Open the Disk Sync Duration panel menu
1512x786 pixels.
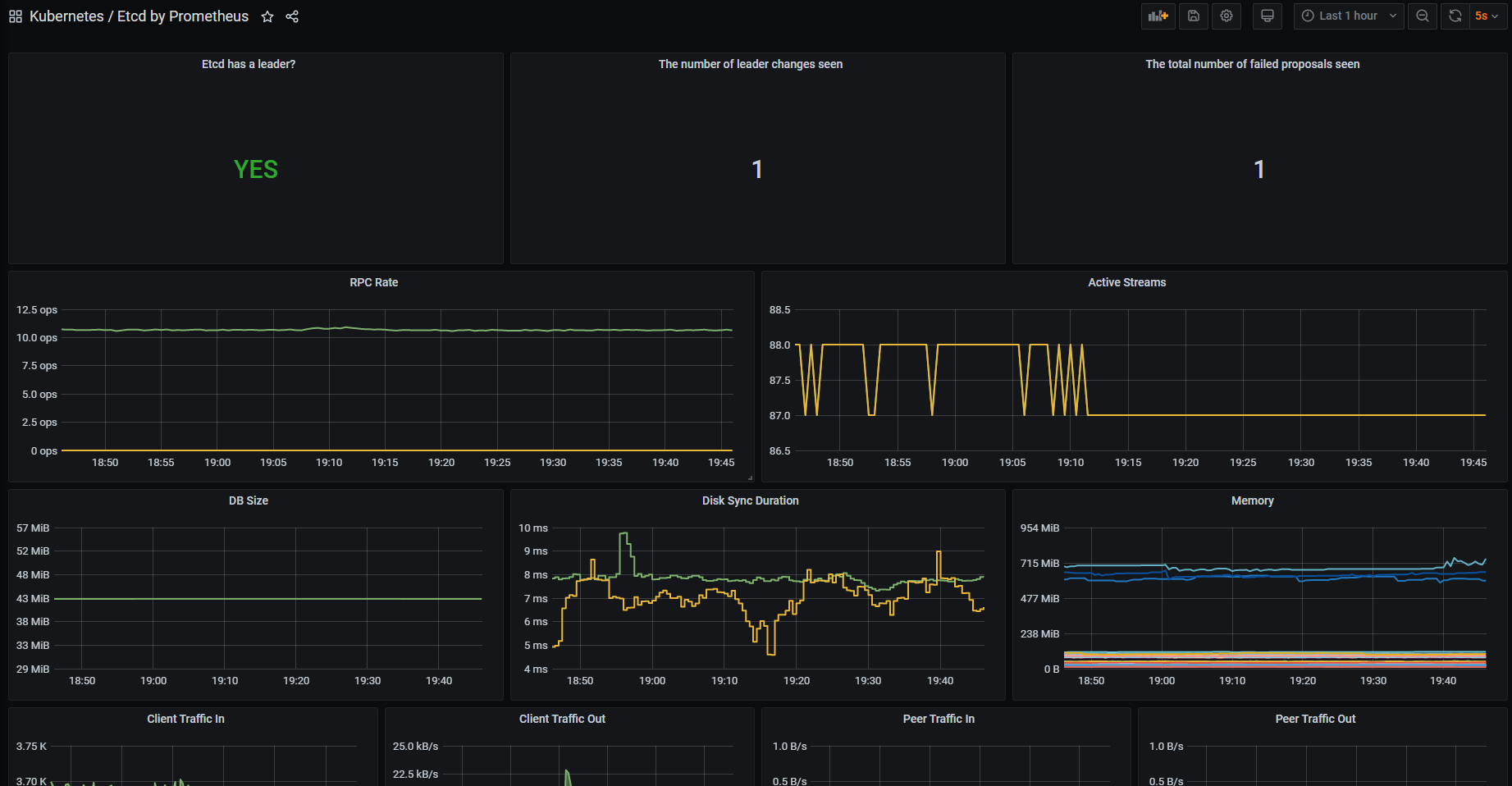[751, 500]
